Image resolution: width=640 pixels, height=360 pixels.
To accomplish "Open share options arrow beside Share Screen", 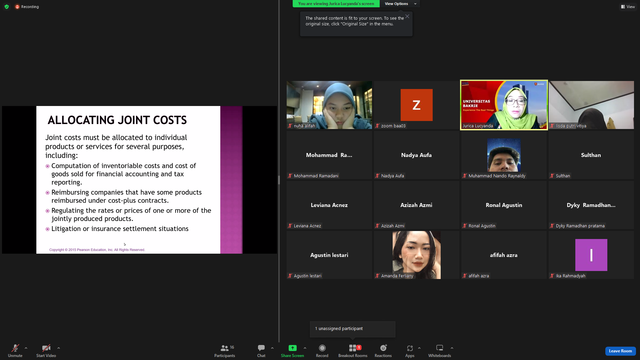I will pos(305,348).
